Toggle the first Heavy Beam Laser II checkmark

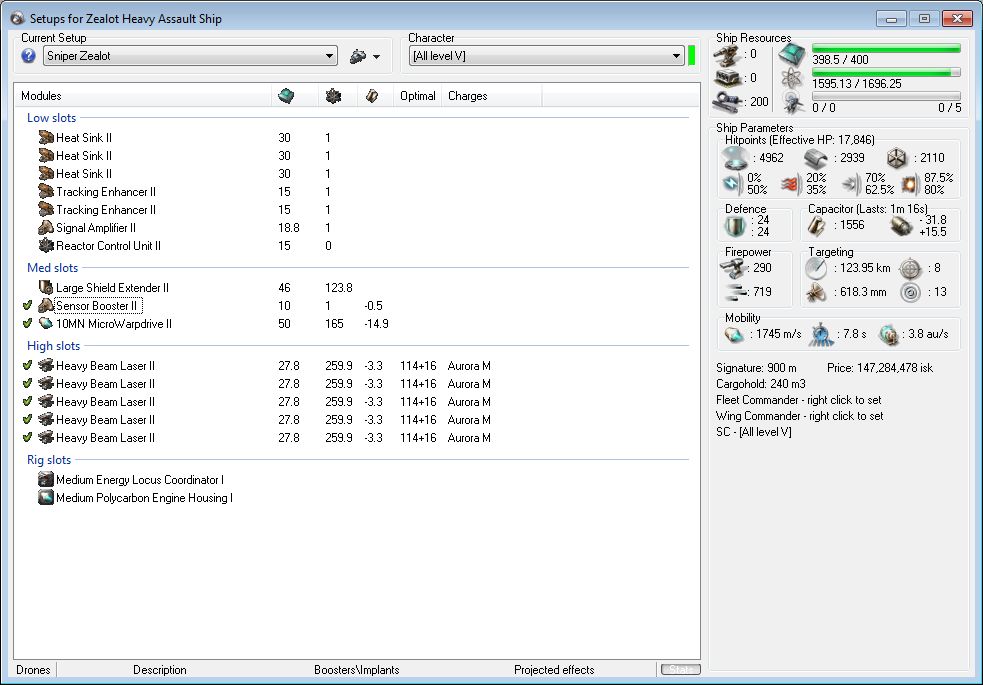pyautogui.click(x=27, y=365)
